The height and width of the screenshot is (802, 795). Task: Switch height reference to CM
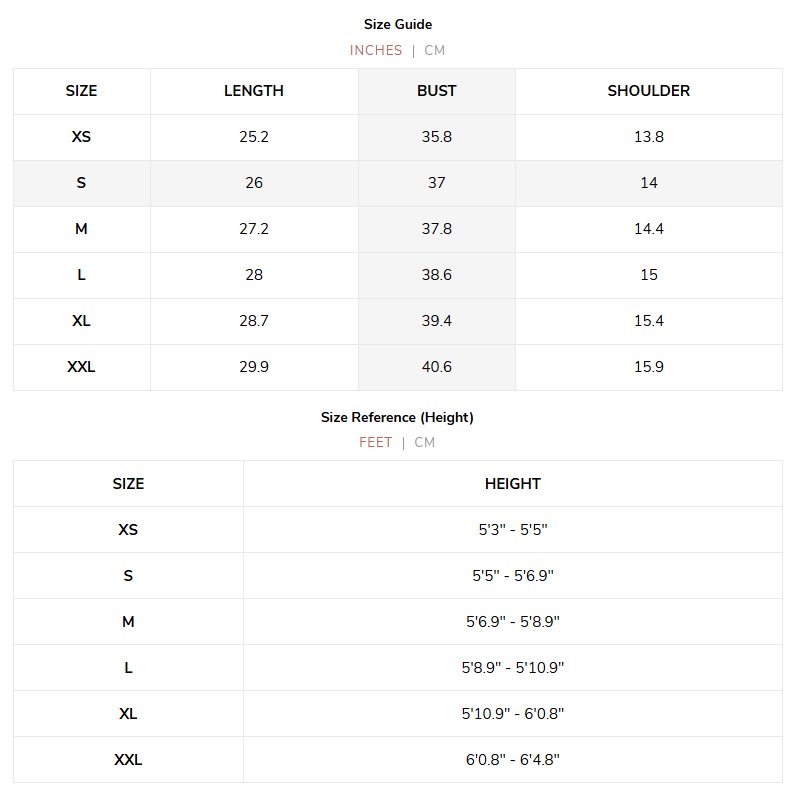(x=424, y=442)
